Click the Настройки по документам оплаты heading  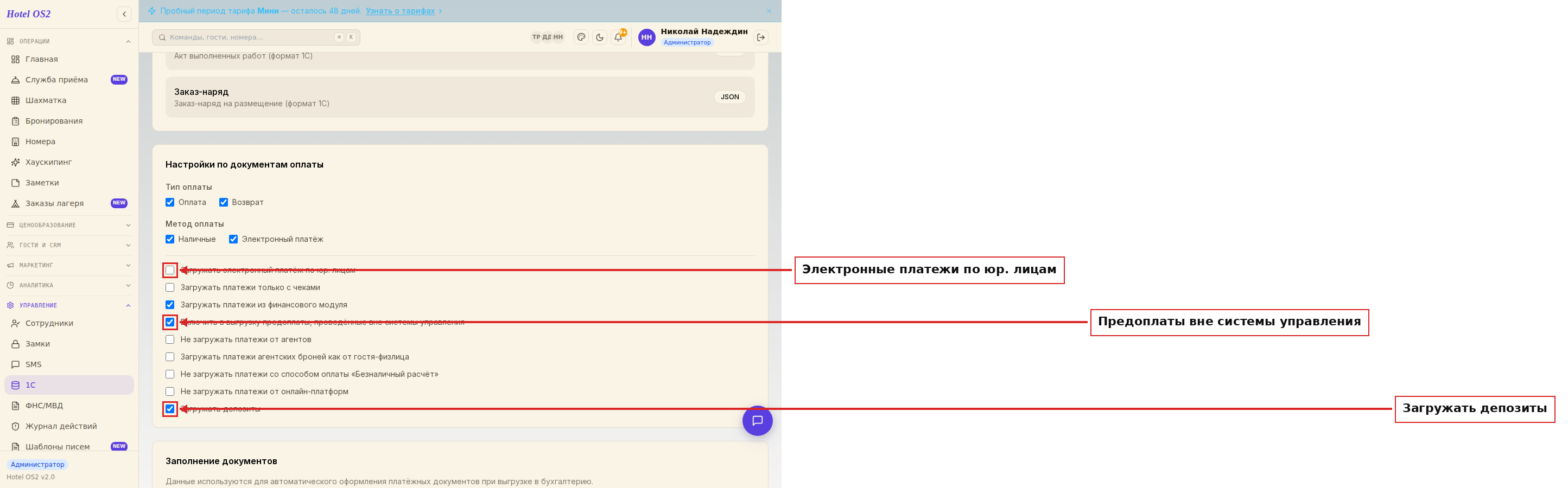(244, 164)
